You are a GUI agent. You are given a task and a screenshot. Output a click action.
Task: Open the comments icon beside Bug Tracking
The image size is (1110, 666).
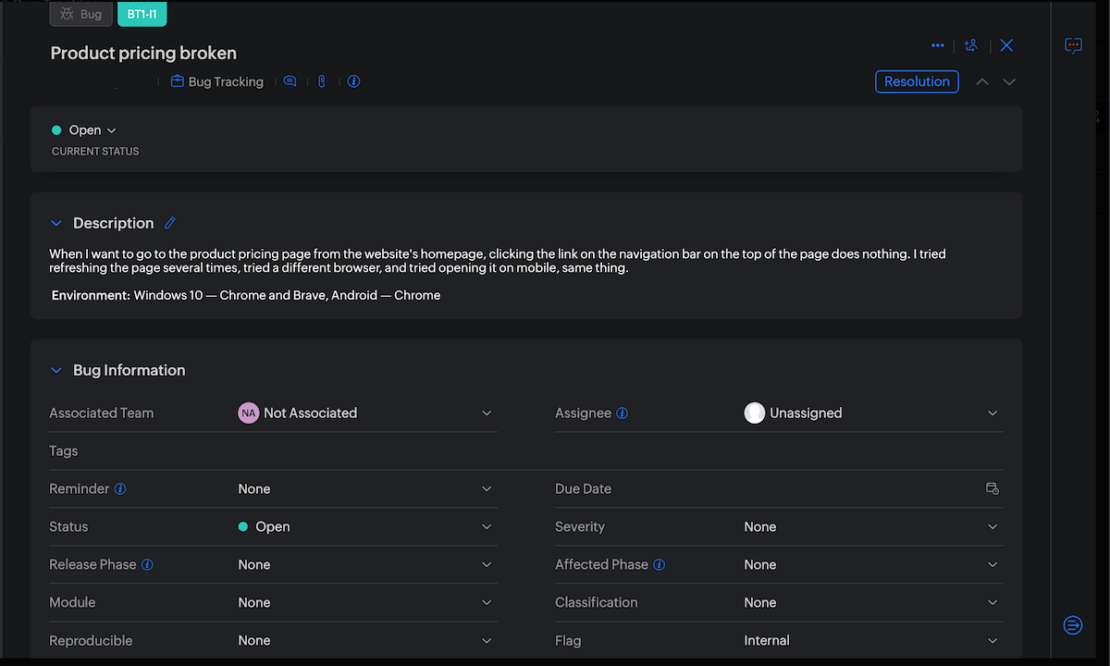click(289, 81)
